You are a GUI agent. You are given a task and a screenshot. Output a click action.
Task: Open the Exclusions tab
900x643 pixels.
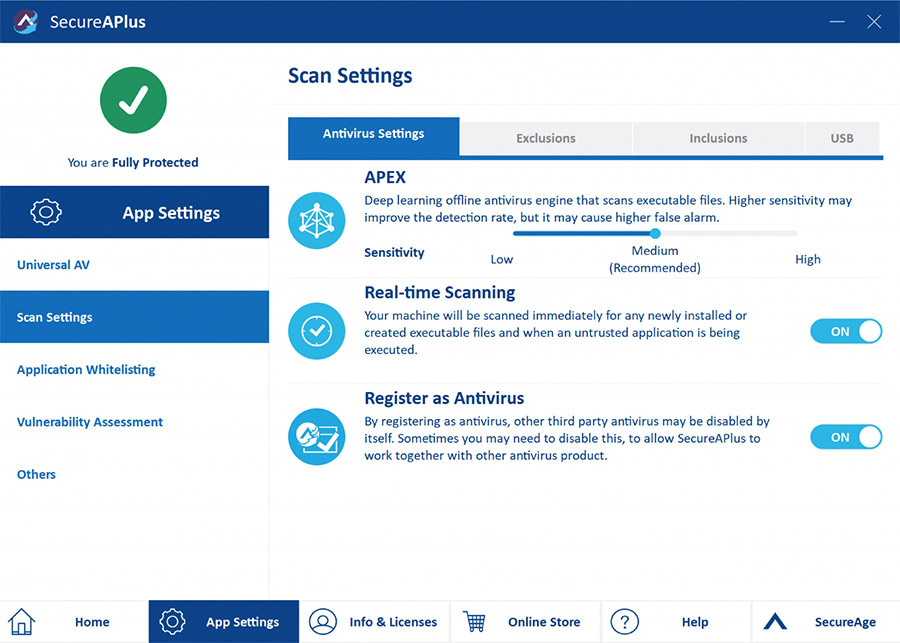click(x=546, y=138)
